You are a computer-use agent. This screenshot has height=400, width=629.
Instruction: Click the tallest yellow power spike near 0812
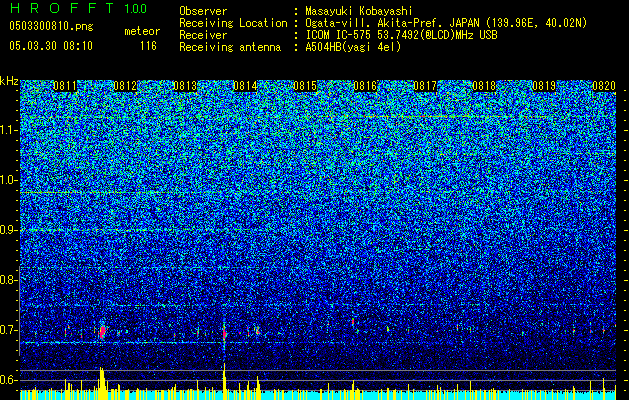click(102, 383)
